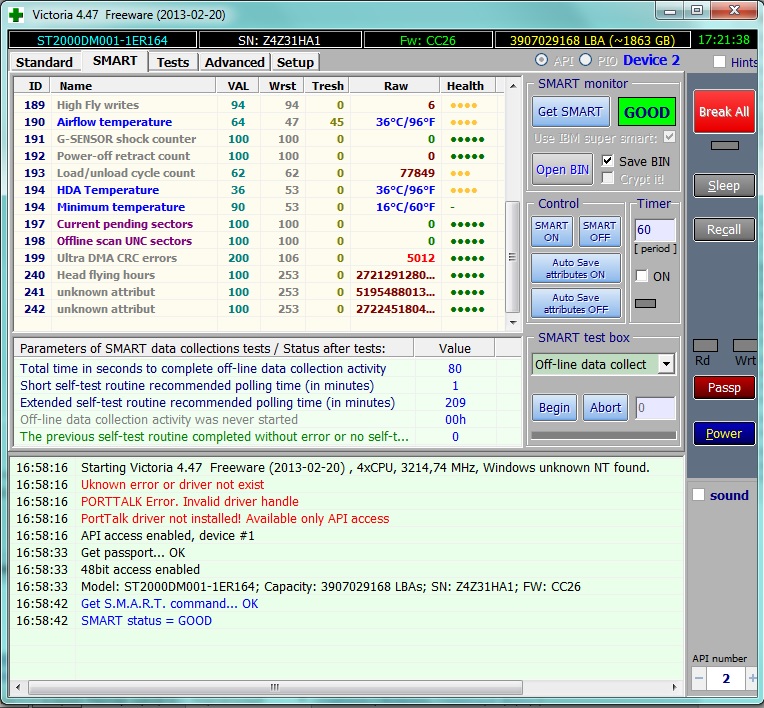The image size is (764, 708).
Task: Click the Passp button
Action: click(x=724, y=387)
